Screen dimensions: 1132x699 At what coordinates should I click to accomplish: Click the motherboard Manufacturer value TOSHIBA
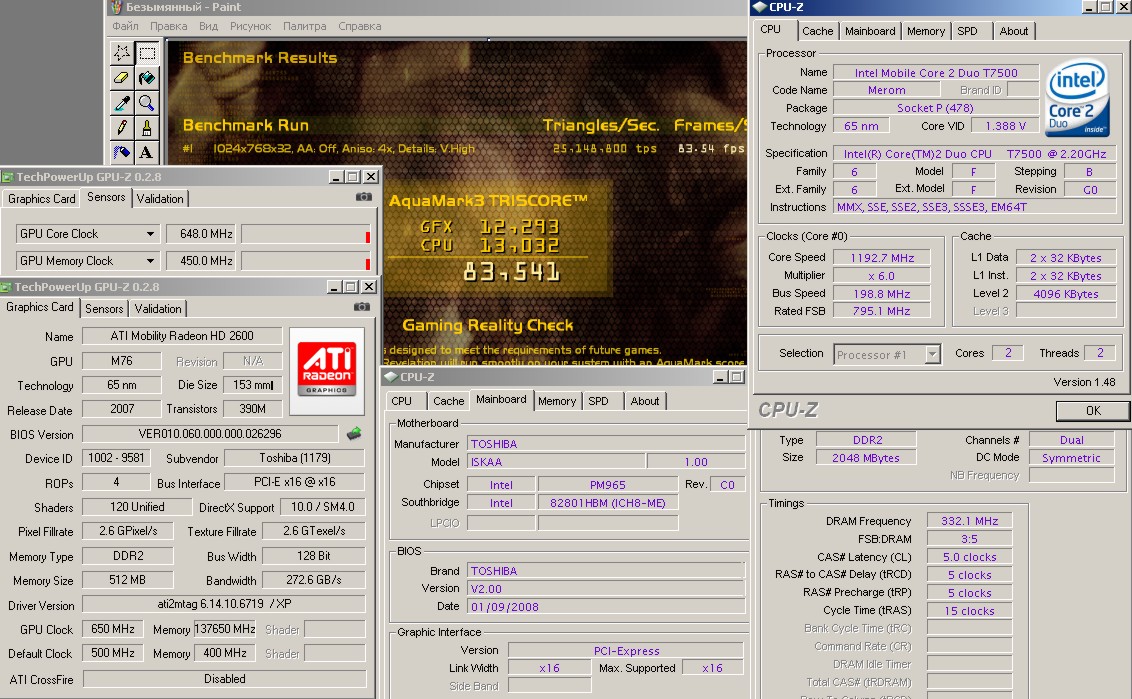606,443
